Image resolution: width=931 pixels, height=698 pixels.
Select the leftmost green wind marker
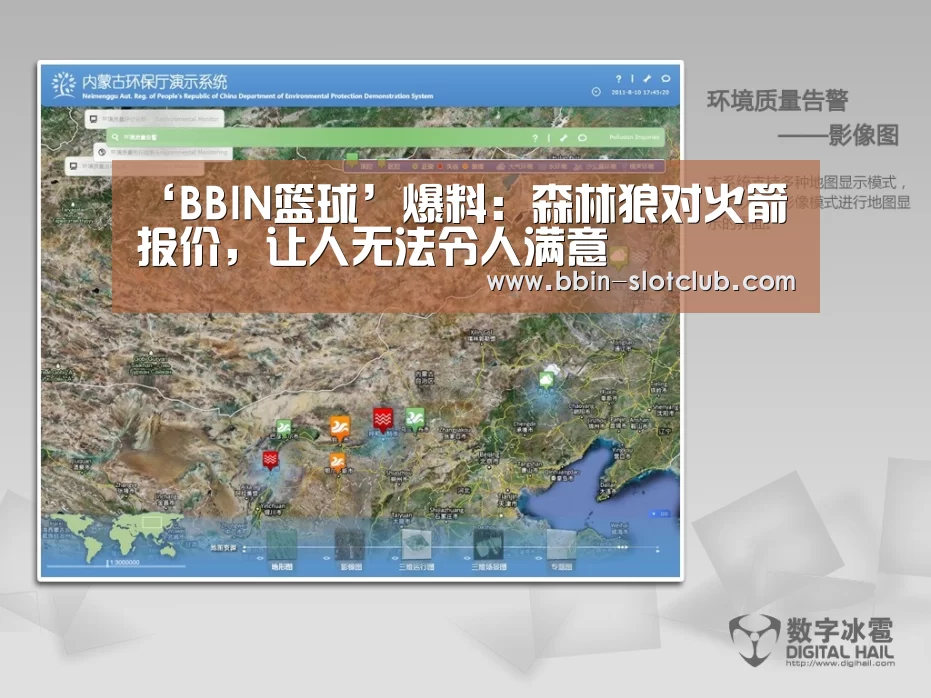[x=284, y=428]
